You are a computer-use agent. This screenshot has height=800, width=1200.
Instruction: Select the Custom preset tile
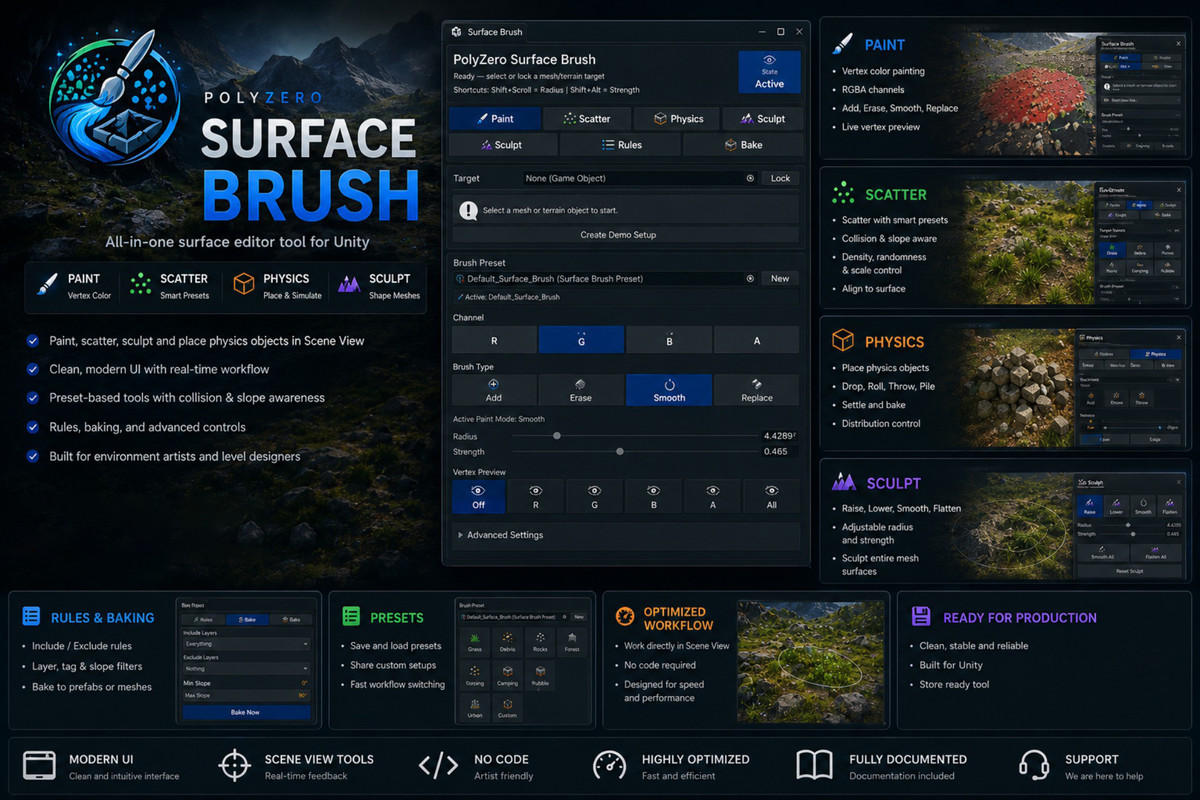(508, 708)
